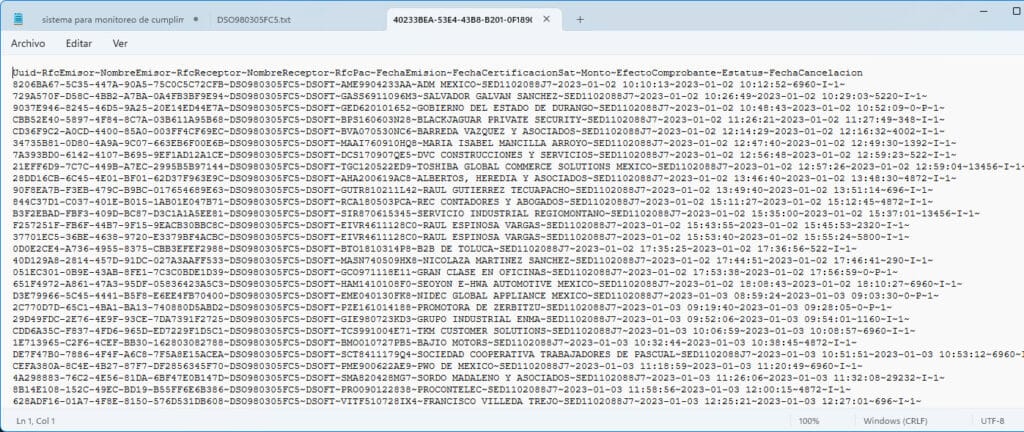Close the active 40233BEA tab
The width and height of the screenshot is (1024, 432).
pyautogui.click(x=547, y=20)
